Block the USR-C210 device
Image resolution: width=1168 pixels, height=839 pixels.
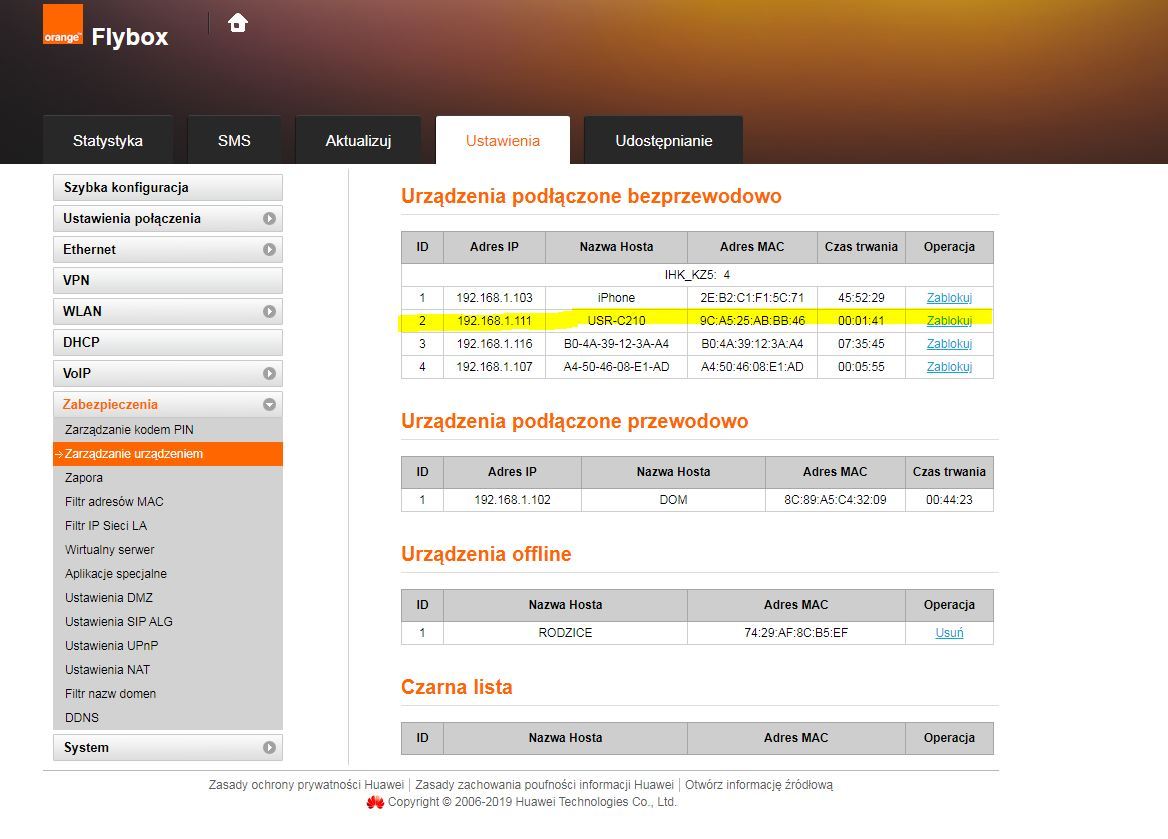949,321
